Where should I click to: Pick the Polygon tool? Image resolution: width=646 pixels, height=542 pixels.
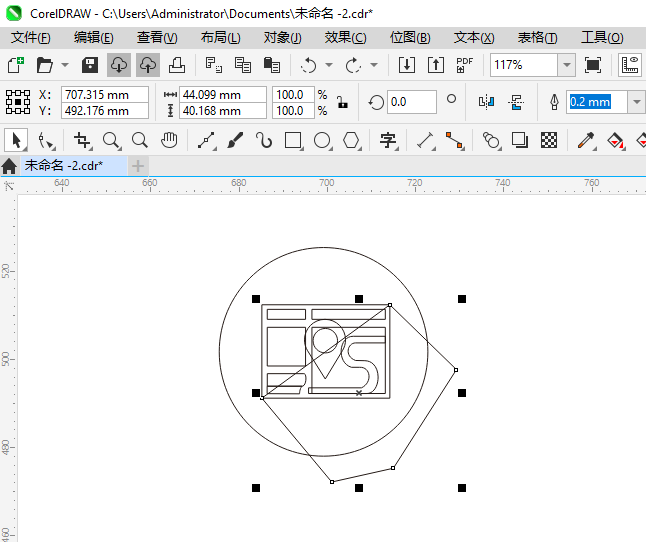pos(351,140)
